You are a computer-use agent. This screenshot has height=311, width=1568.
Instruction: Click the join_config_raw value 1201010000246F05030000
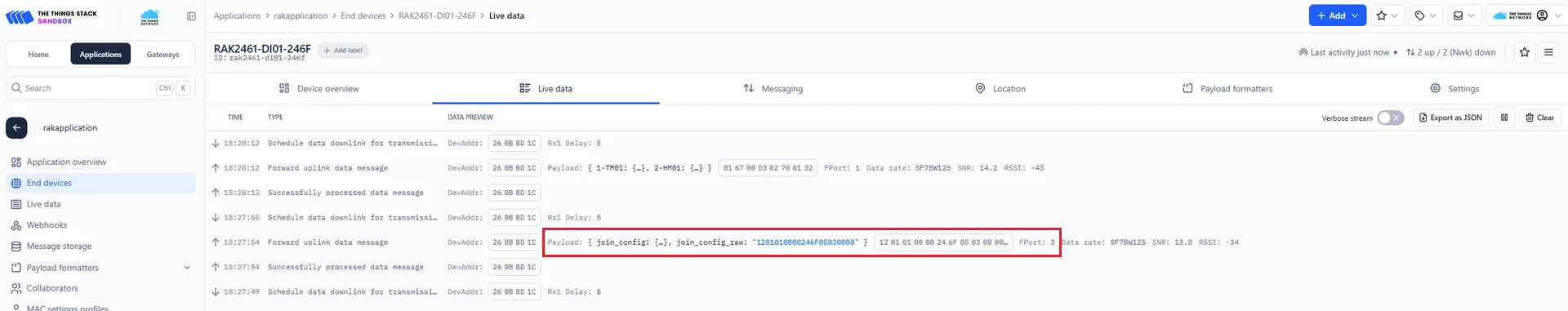(x=806, y=242)
